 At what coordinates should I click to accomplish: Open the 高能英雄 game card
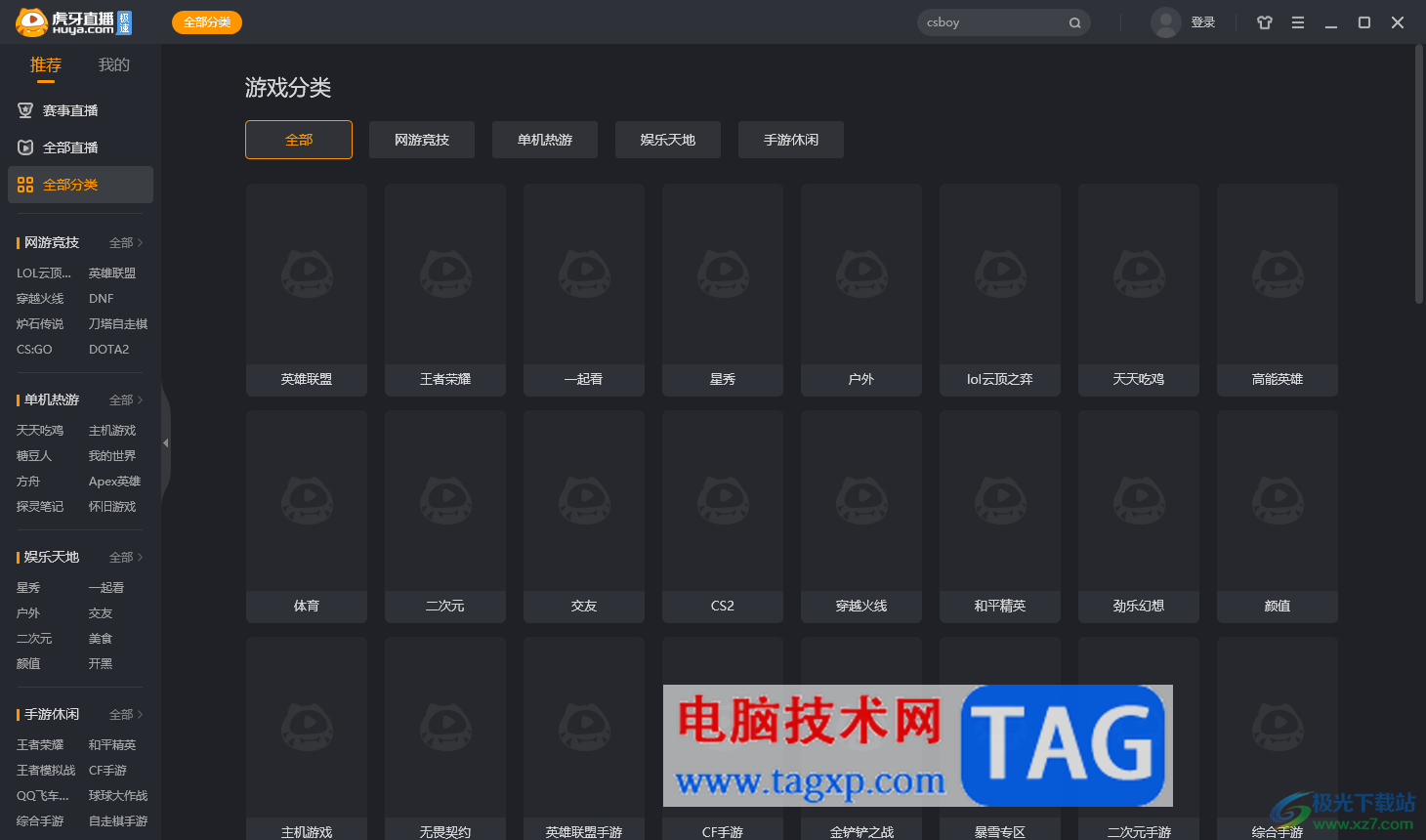click(1278, 290)
